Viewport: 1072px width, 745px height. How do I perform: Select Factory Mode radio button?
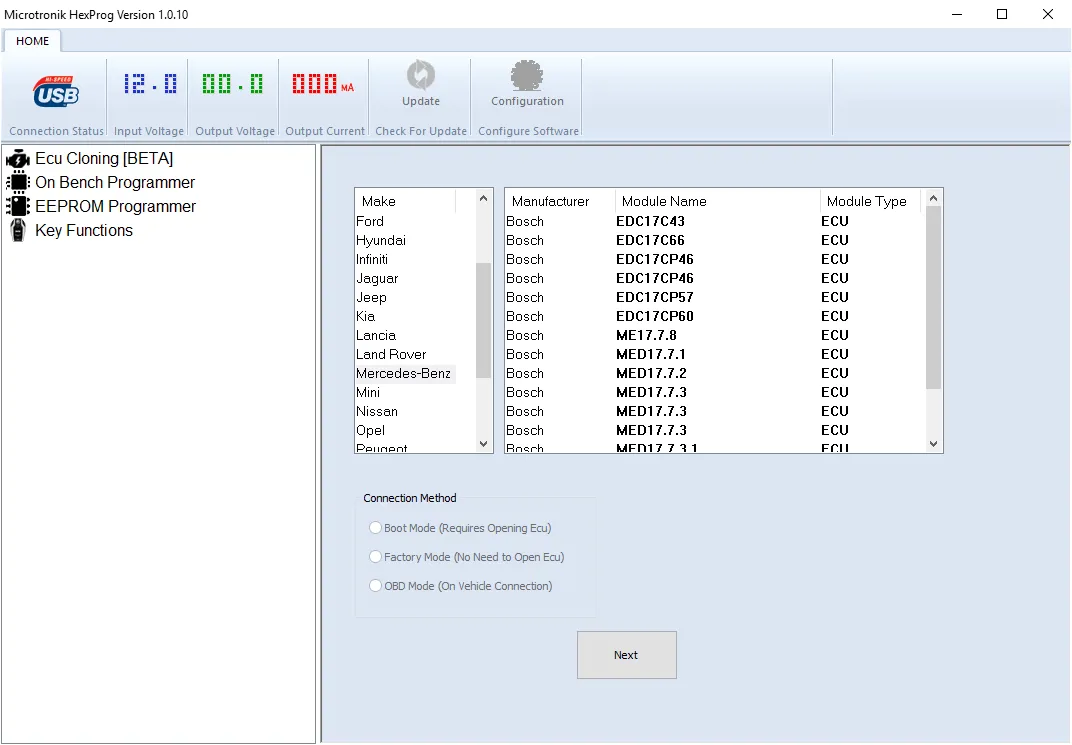point(375,556)
